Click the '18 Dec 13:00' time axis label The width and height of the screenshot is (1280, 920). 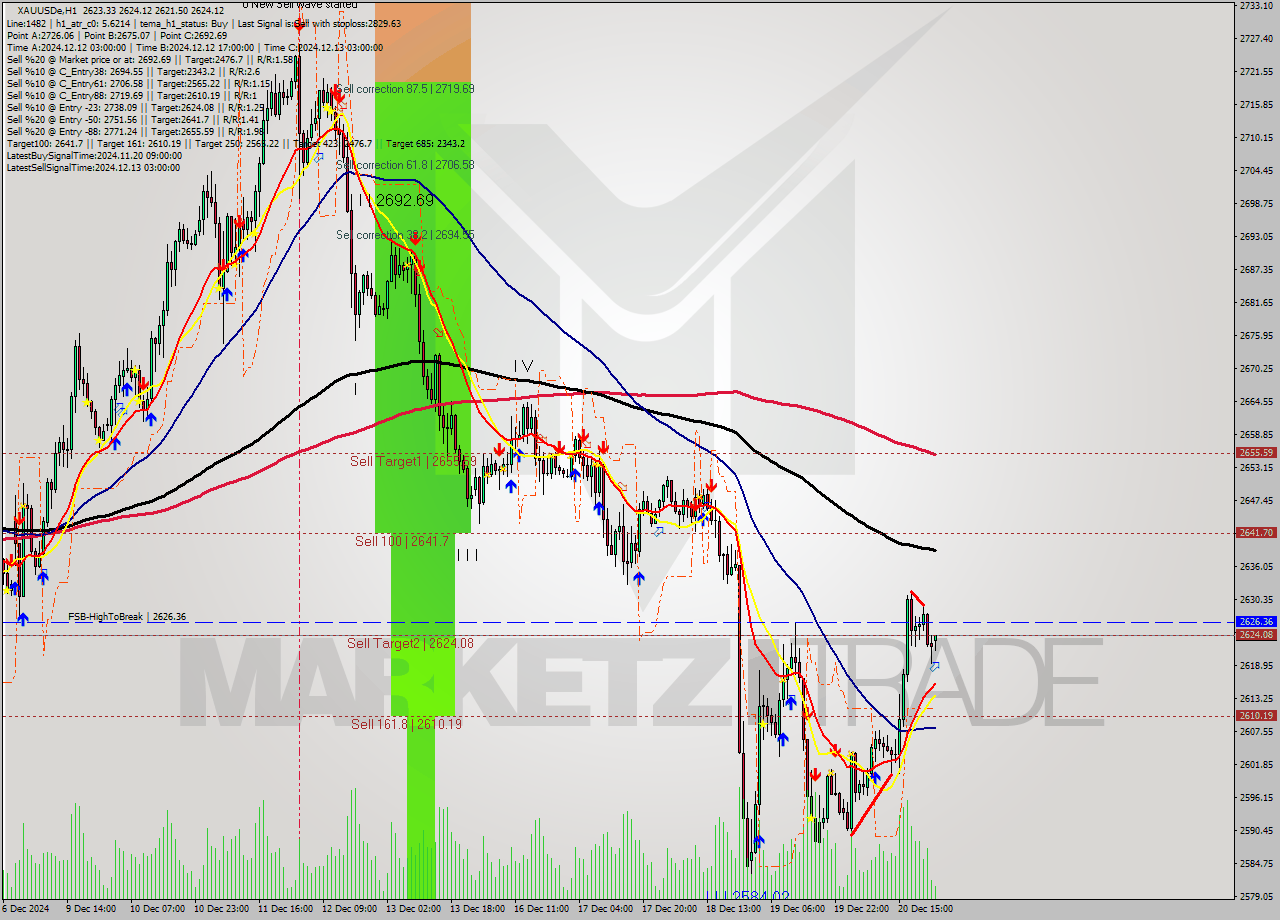pos(733,909)
